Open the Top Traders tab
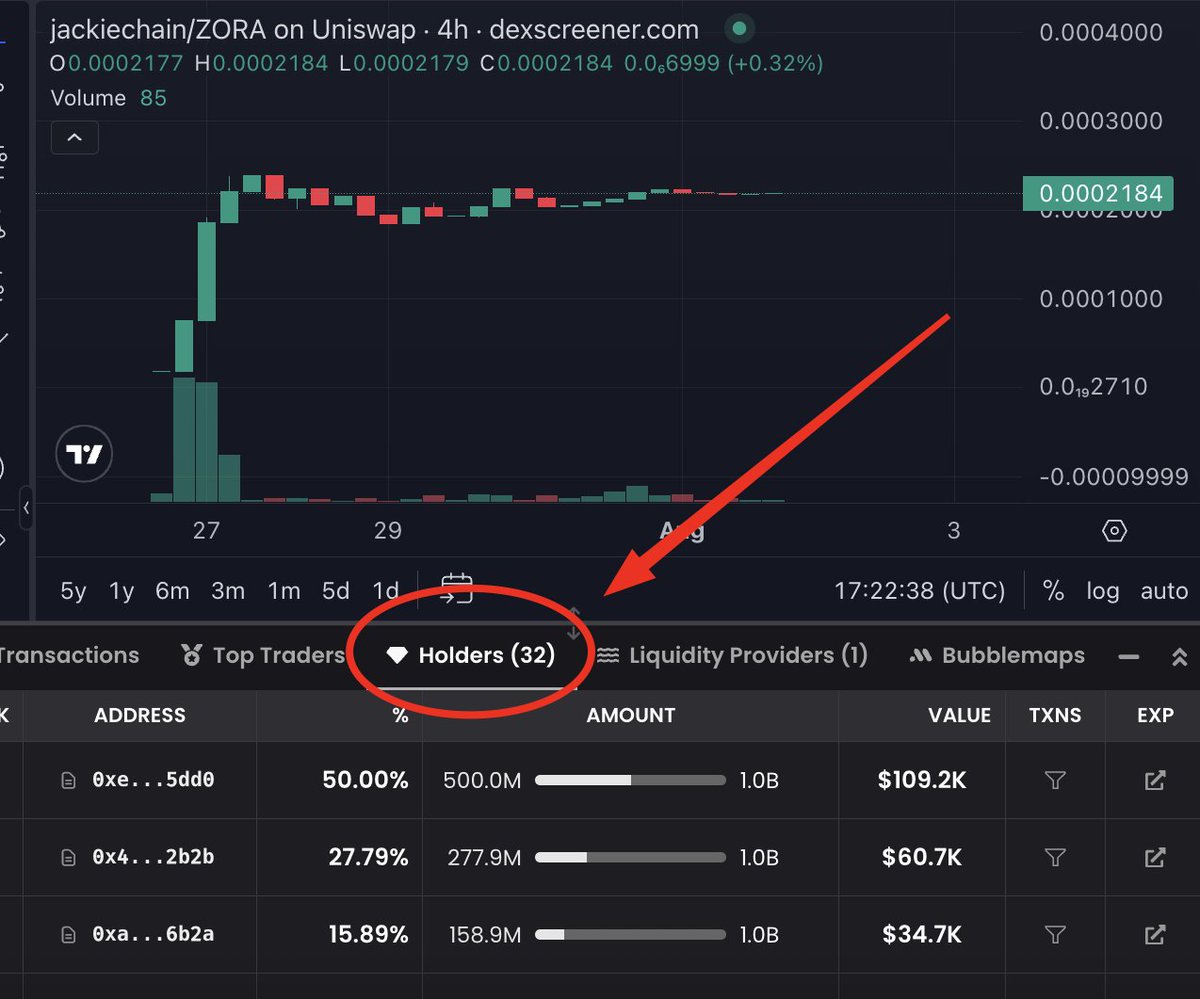The image size is (1200, 999). tap(263, 656)
